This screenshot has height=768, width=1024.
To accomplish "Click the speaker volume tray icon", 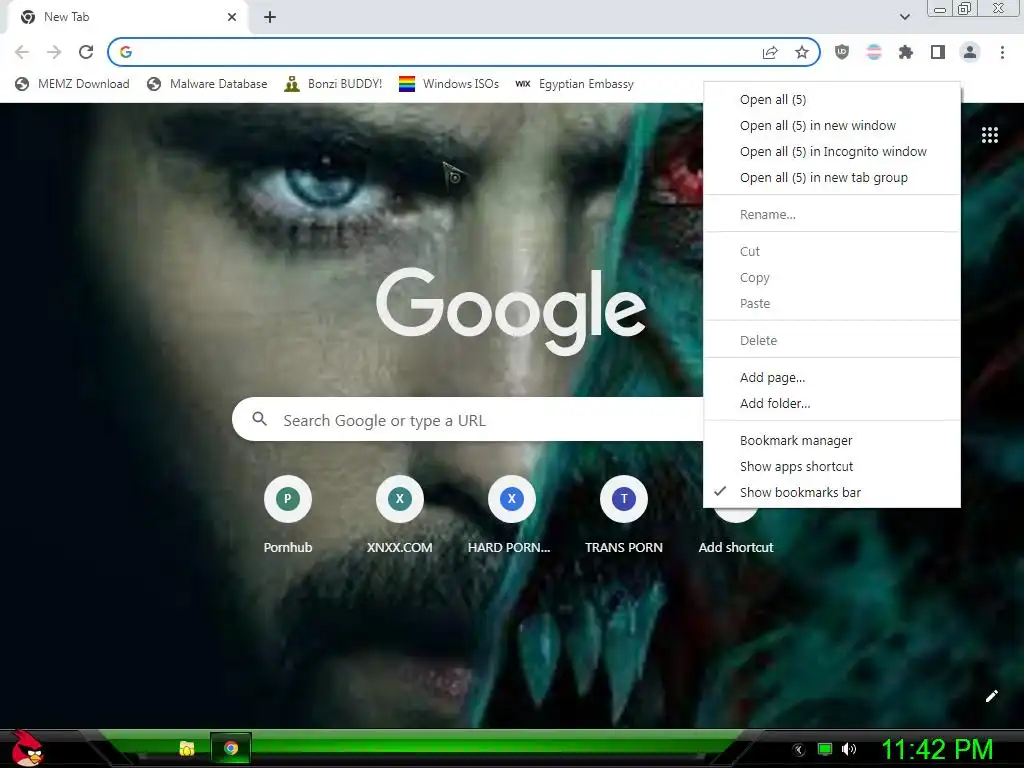I will pos(849,749).
